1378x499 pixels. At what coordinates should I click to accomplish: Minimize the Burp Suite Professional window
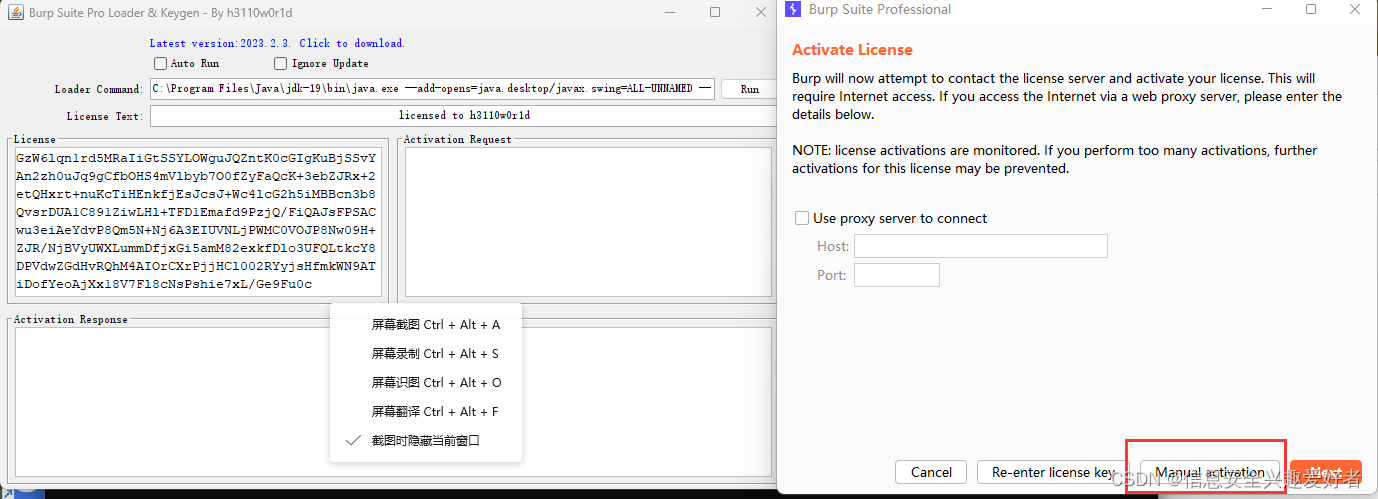click(x=1267, y=9)
